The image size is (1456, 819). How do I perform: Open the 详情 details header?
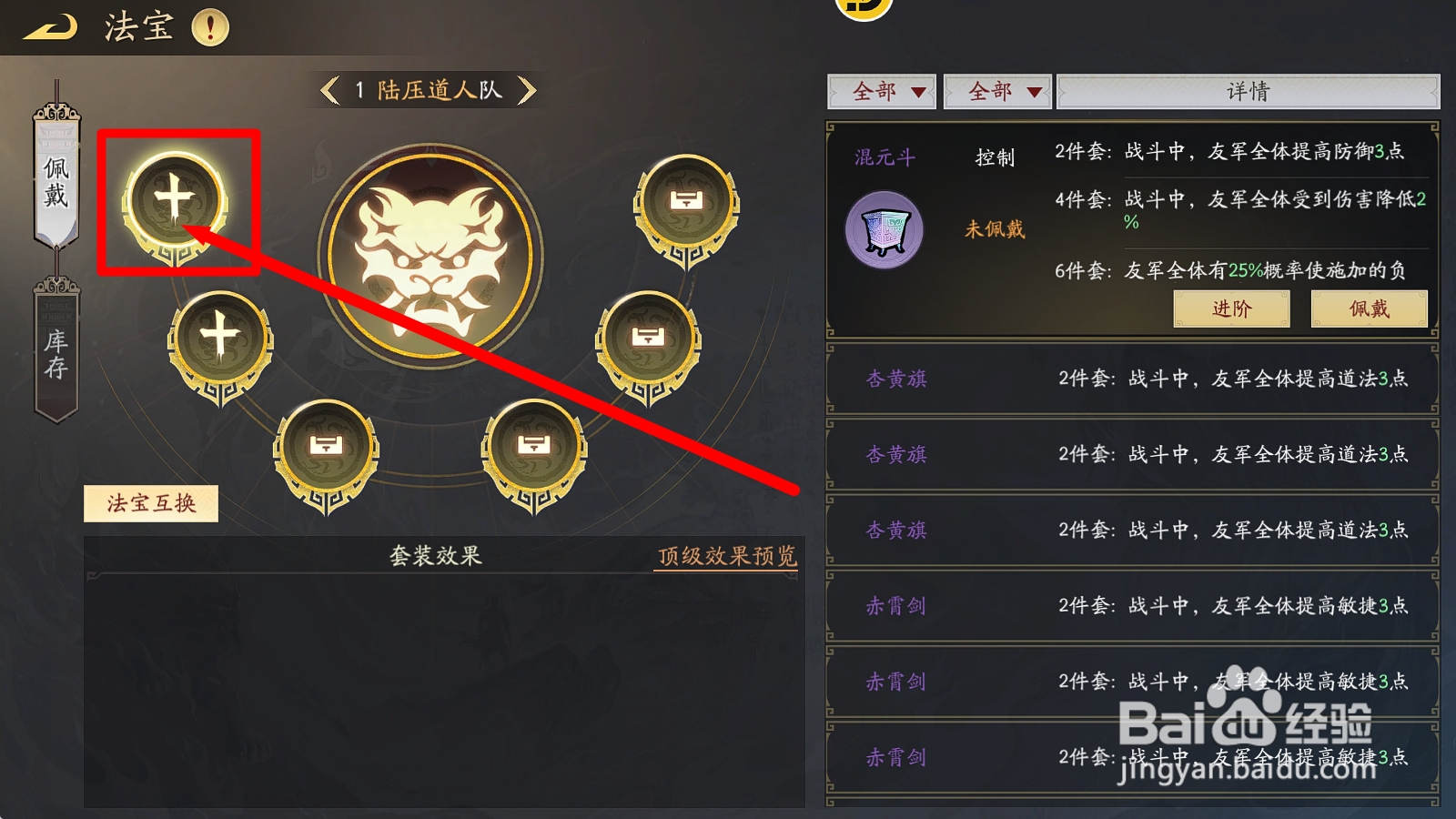coord(1248,92)
